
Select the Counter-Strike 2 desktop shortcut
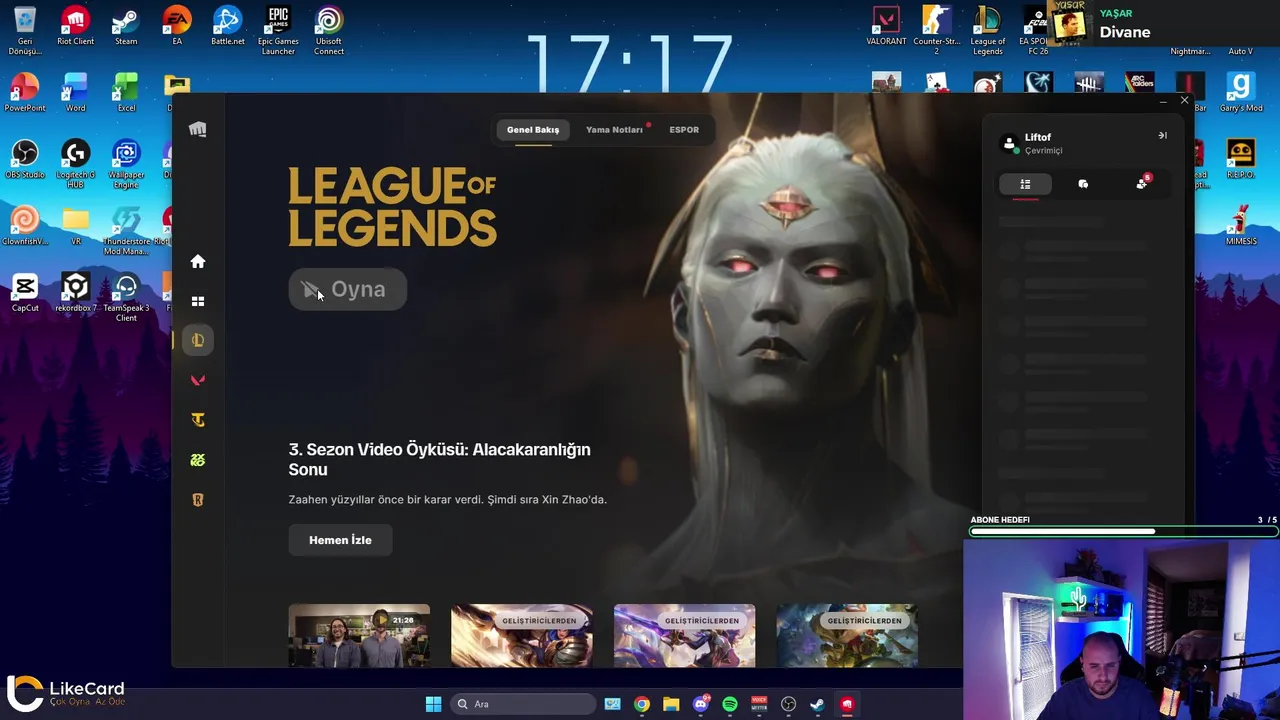click(937, 30)
